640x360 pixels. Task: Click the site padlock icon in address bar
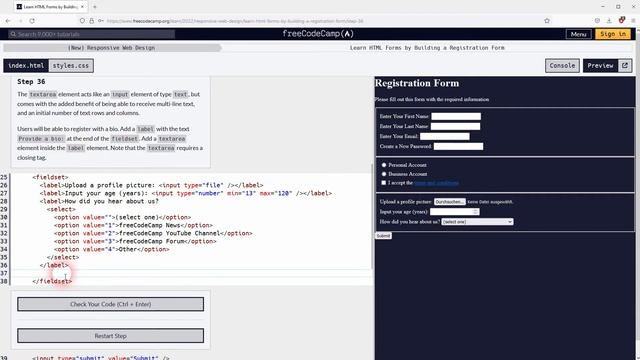(x=91, y=21)
